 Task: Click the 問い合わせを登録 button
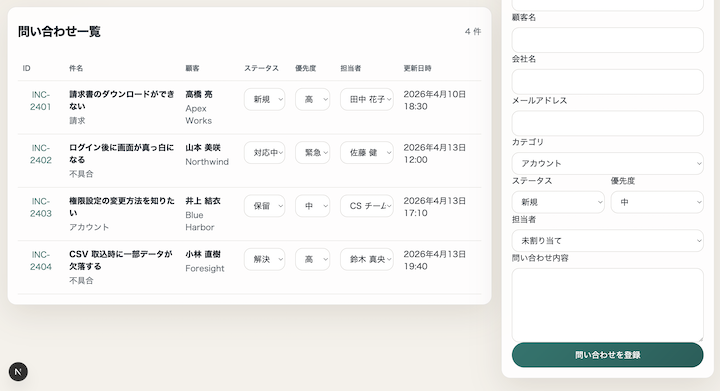click(x=608, y=355)
